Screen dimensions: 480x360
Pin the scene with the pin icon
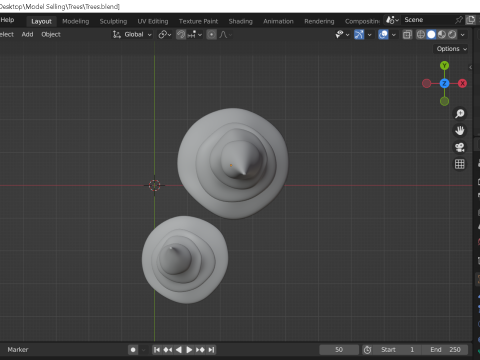pyautogui.click(x=459, y=20)
